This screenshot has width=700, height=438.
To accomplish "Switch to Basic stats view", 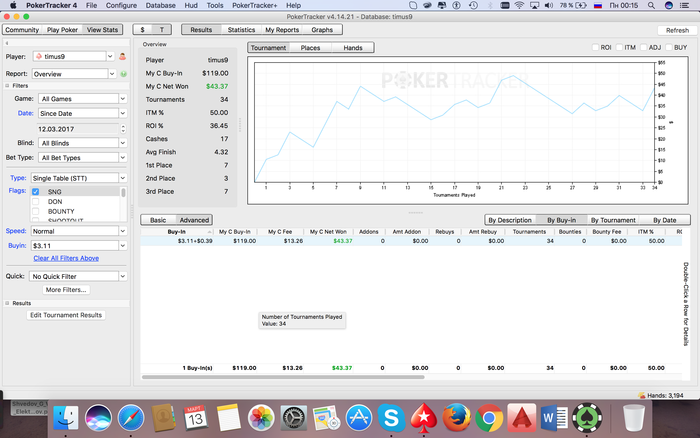I will point(158,220).
